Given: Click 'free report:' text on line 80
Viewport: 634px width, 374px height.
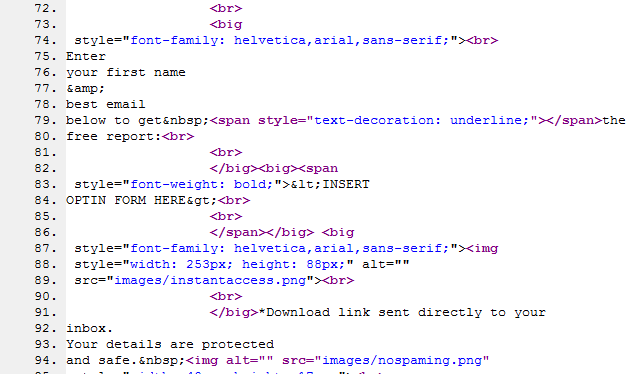Looking at the screenshot, I should pos(114,136).
